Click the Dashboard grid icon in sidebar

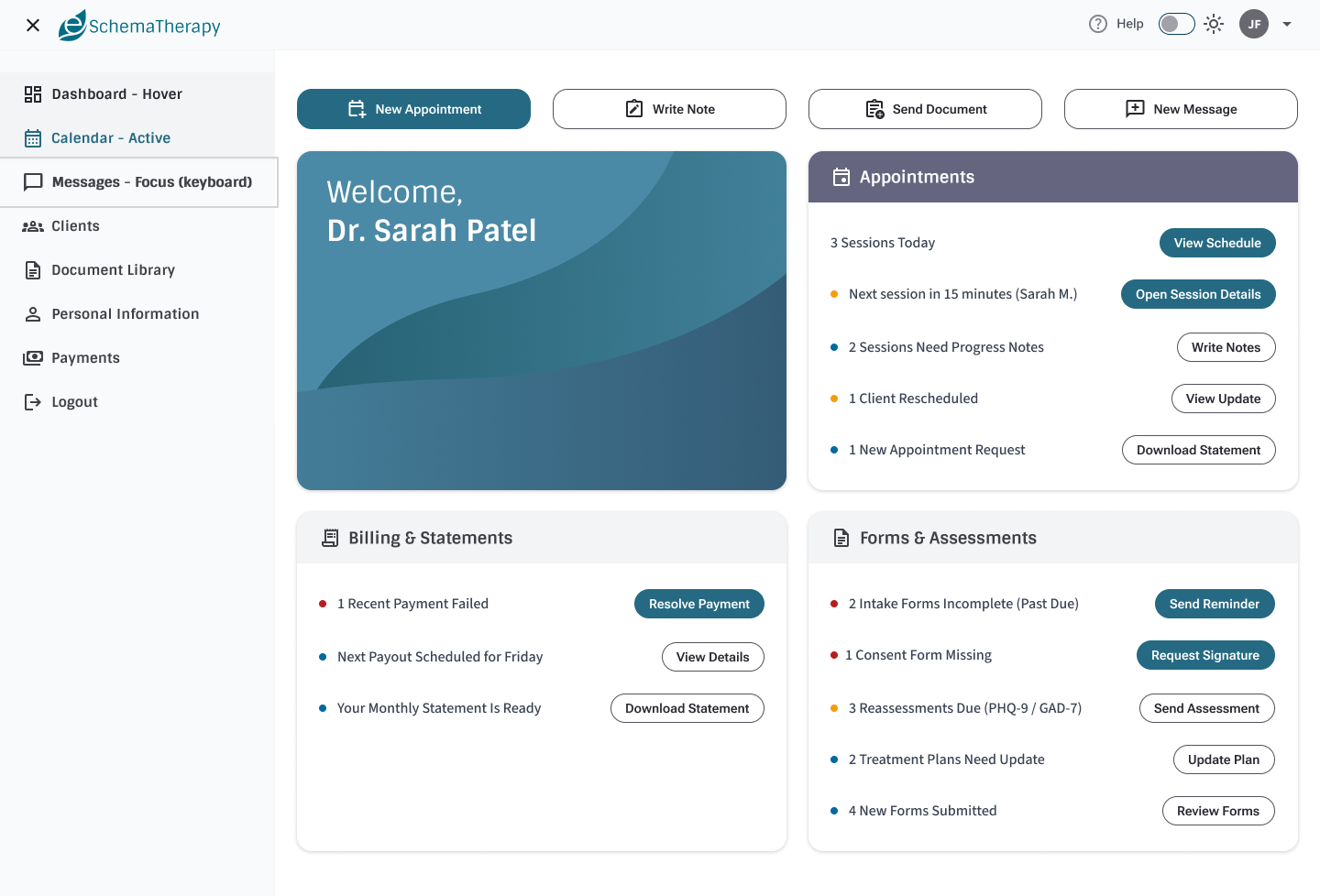point(33,94)
